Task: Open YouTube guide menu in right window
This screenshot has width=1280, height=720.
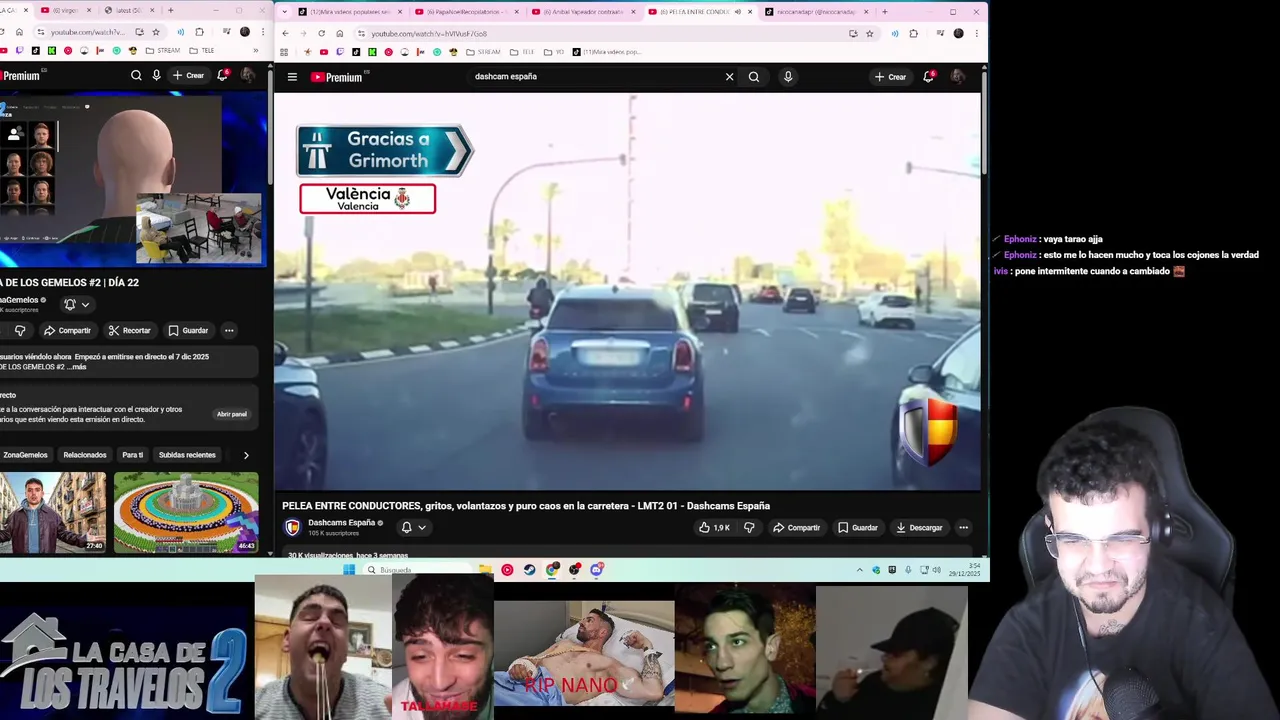Action: coord(292,77)
